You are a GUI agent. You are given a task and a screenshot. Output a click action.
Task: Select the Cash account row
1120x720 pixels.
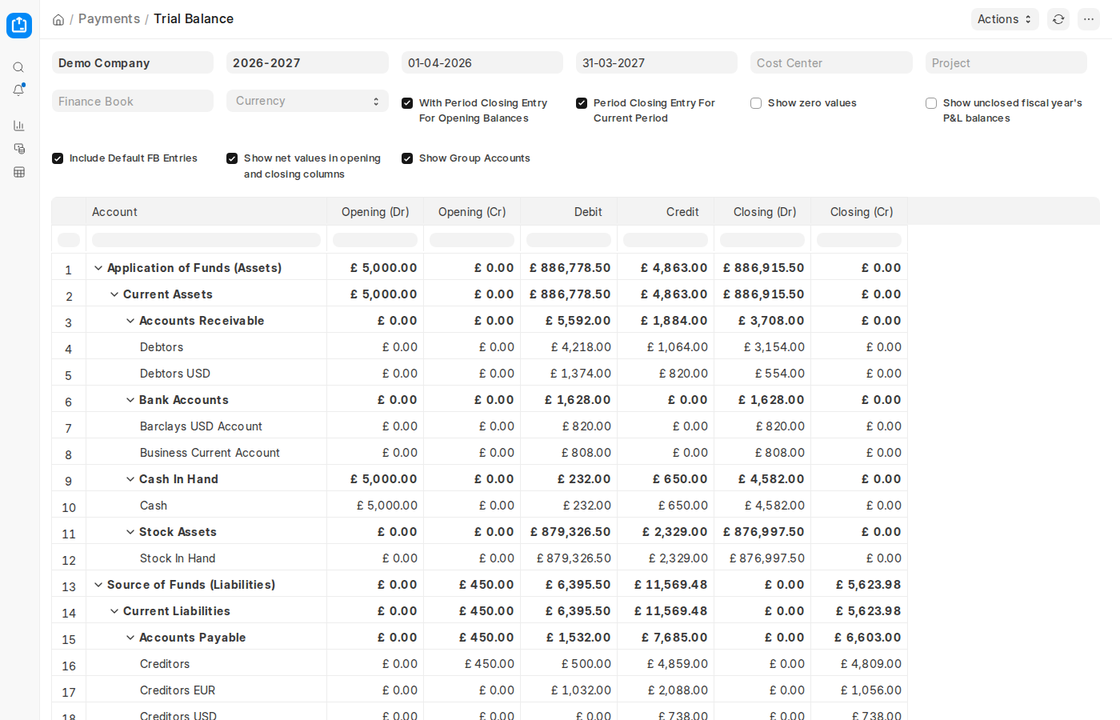pos(479,506)
